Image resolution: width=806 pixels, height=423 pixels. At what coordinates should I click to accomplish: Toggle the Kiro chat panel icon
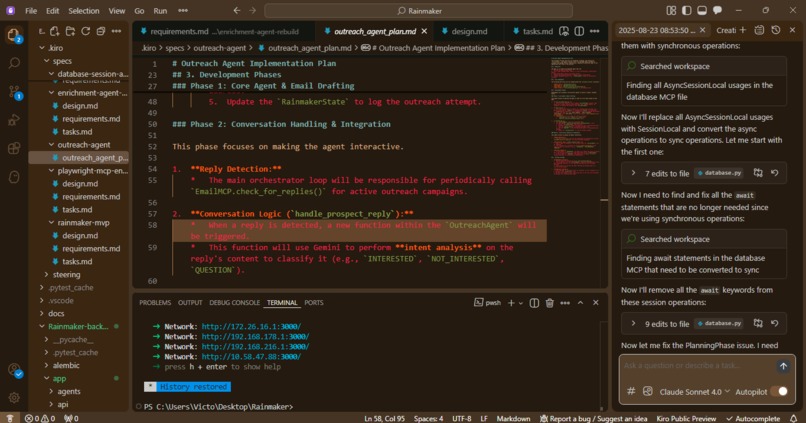pos(718,10)
